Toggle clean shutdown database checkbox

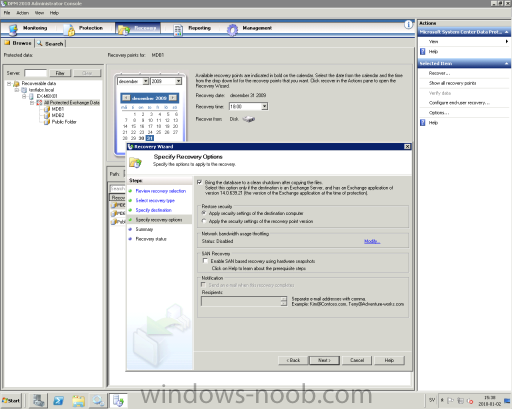click(199, 182)
